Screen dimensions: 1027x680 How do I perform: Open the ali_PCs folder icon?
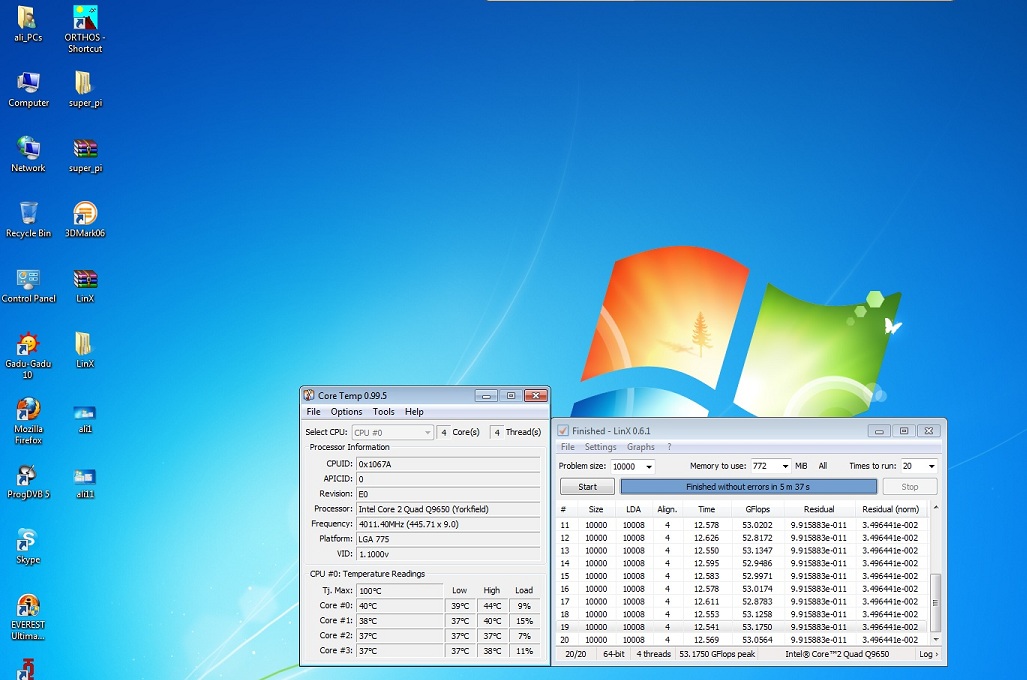point(28,24)
